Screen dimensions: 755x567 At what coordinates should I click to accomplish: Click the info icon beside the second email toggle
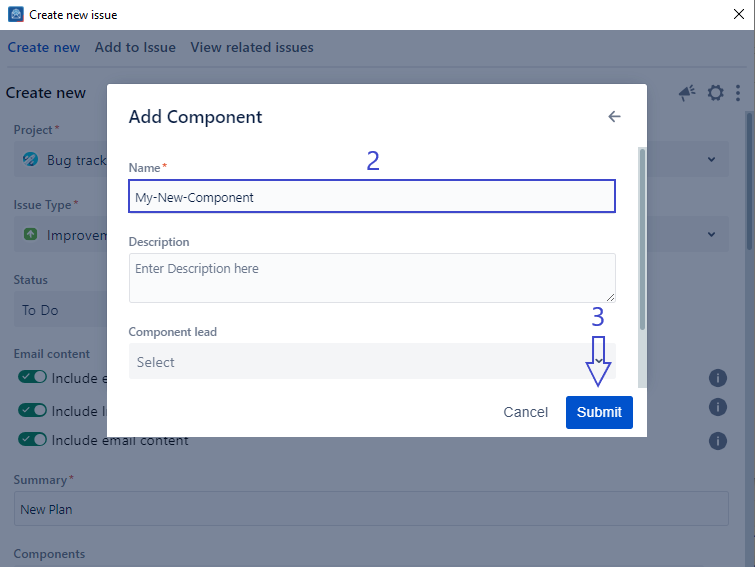[717, 407]
